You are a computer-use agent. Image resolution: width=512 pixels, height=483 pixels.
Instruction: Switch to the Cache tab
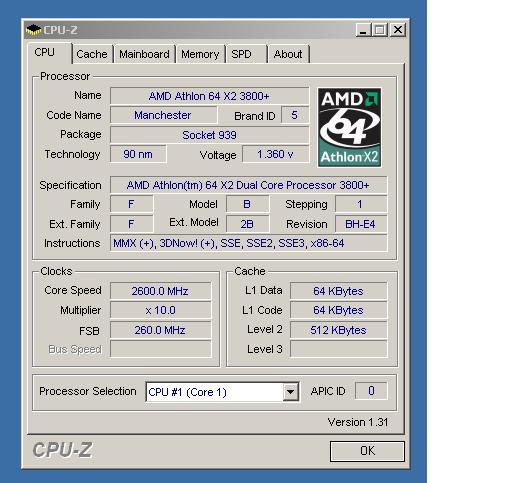[92, 54]
